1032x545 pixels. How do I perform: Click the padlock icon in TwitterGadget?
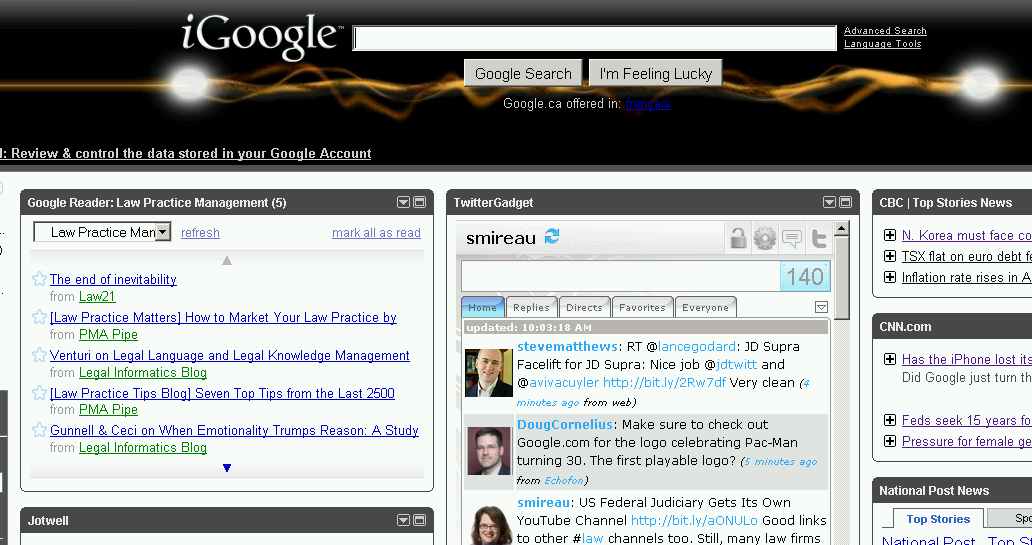(738, 238)
